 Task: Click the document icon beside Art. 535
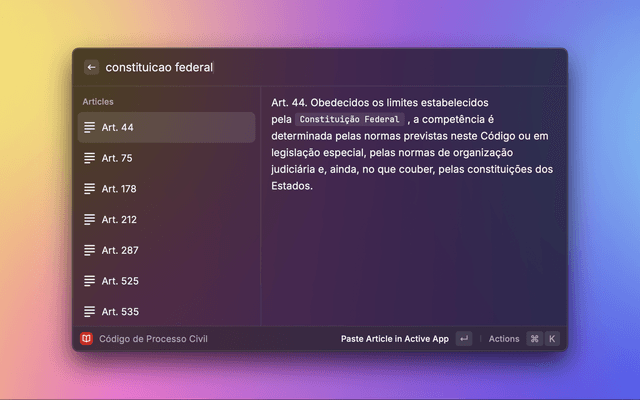point(90,311)
